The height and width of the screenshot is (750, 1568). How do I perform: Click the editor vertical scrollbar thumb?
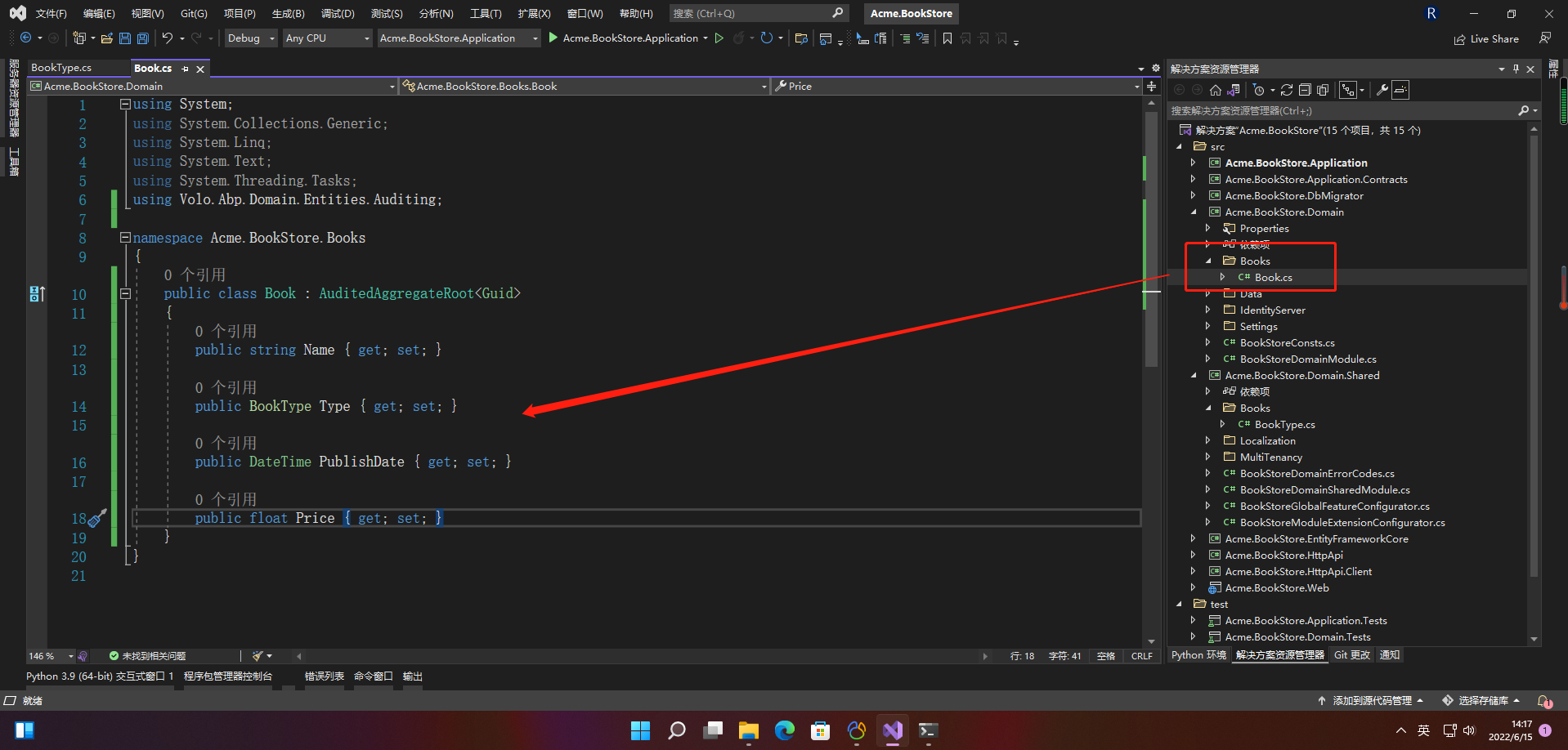point(1151,241)
